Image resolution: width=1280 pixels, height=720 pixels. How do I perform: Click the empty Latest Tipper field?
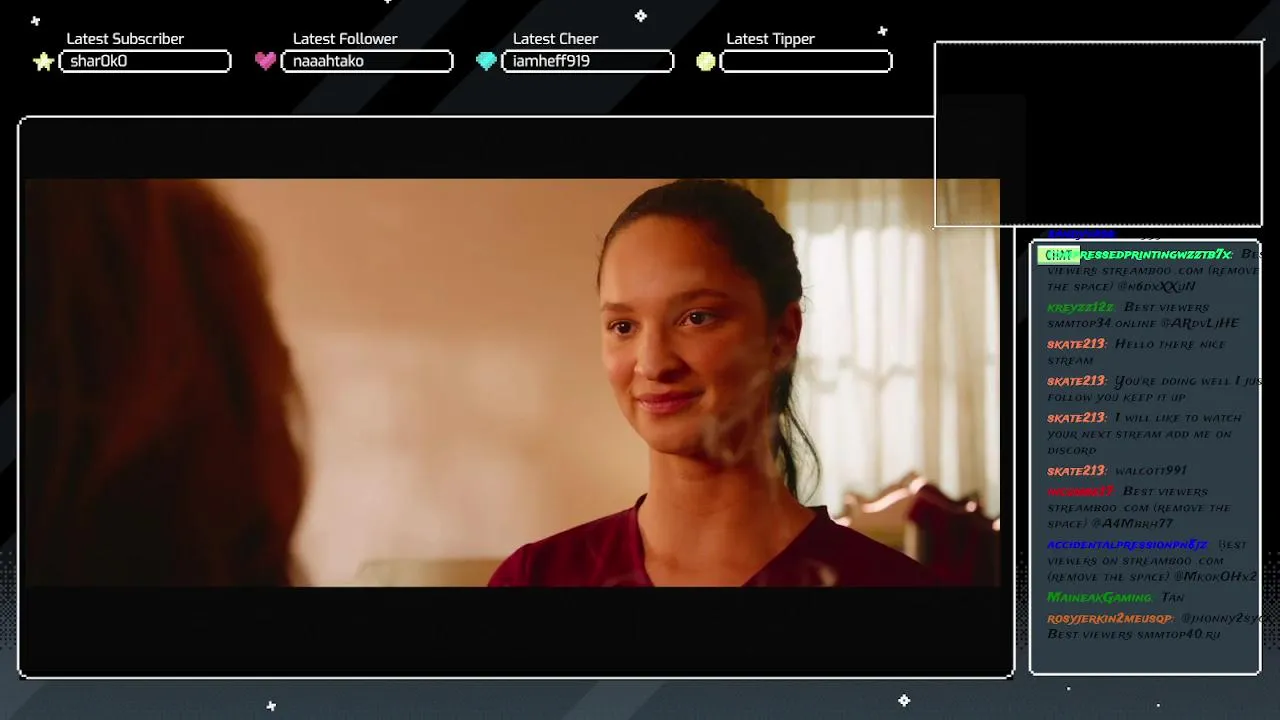pyautogui.click(x=806, y=61)
